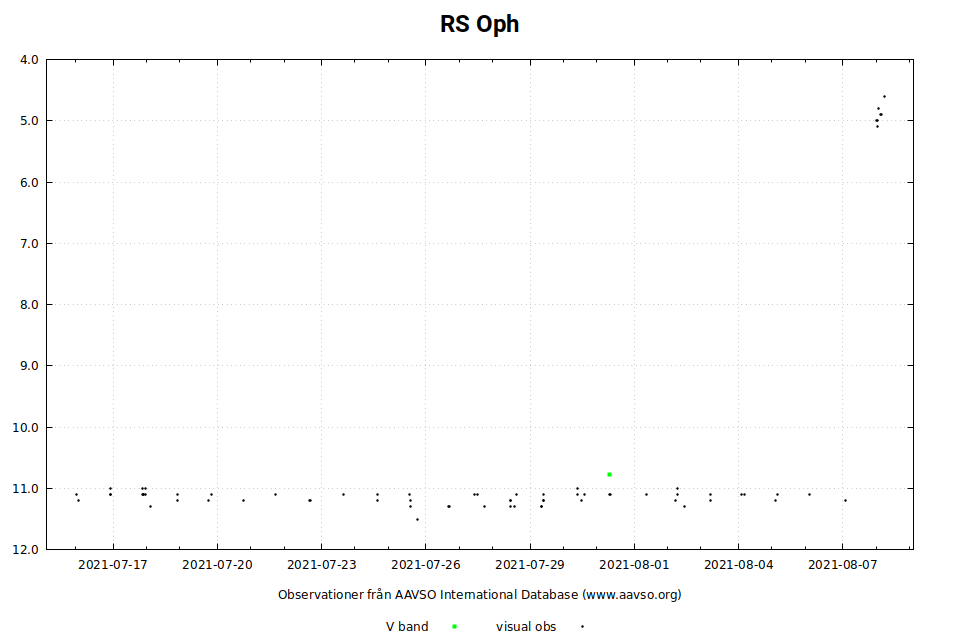This screenshot has height=640, width=960.
Task: Click the visual obs legend marker dot
Action: point(582,627)
